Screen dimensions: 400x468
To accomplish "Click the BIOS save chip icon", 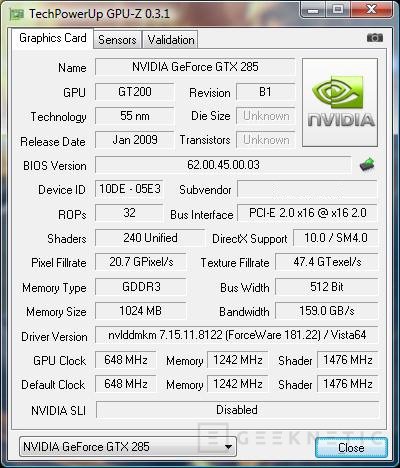I will (367, 165).
